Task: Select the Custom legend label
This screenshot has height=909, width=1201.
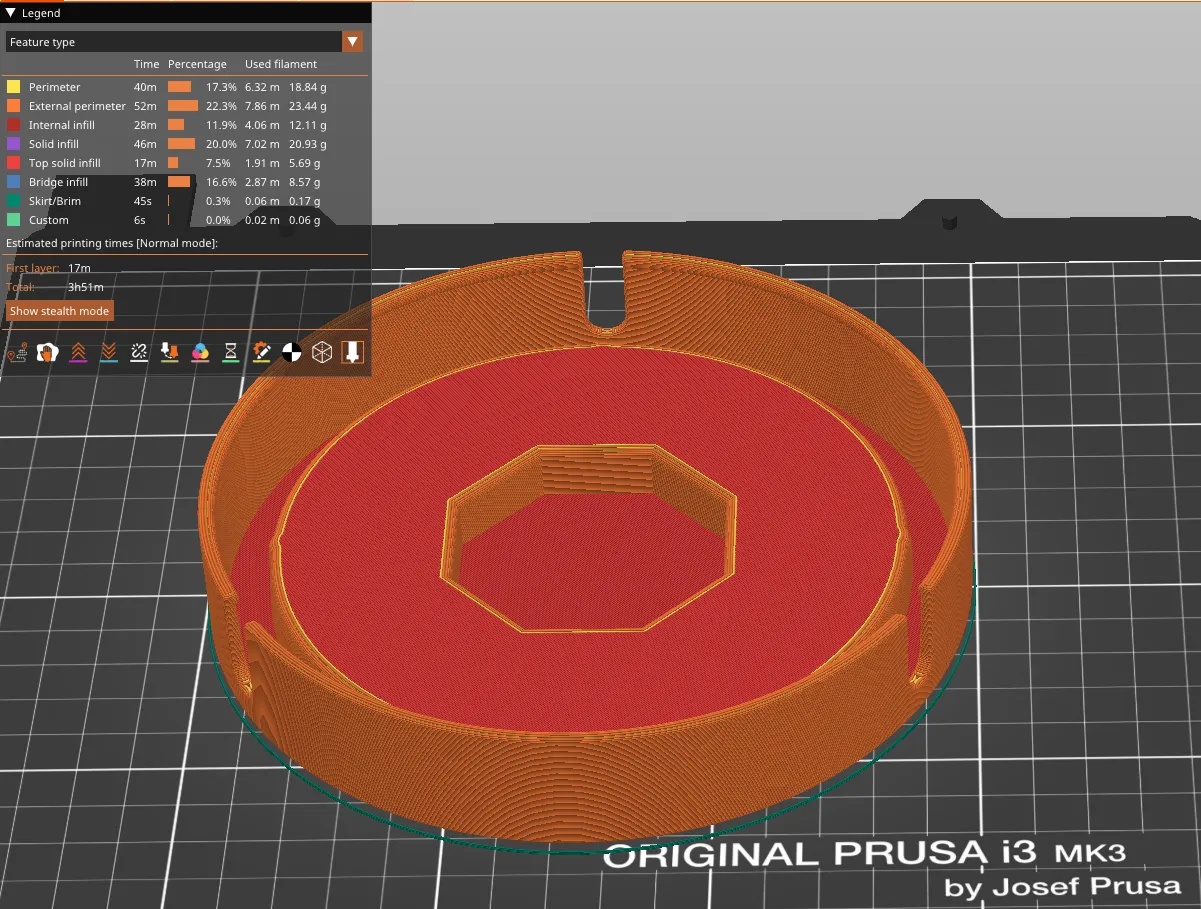Action: 49,220
